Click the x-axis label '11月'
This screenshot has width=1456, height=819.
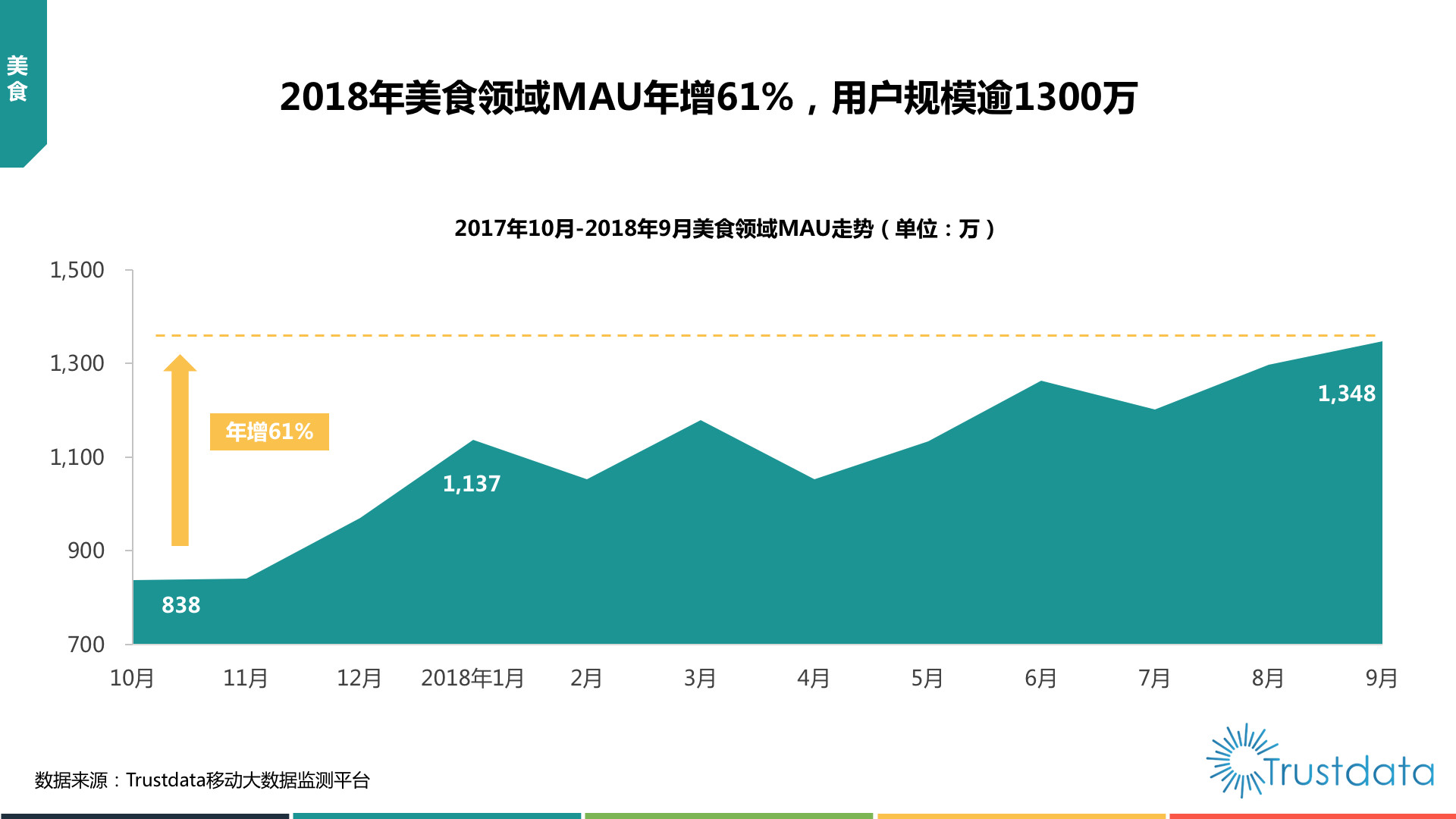pyautogui.click(x=246, y=678)
